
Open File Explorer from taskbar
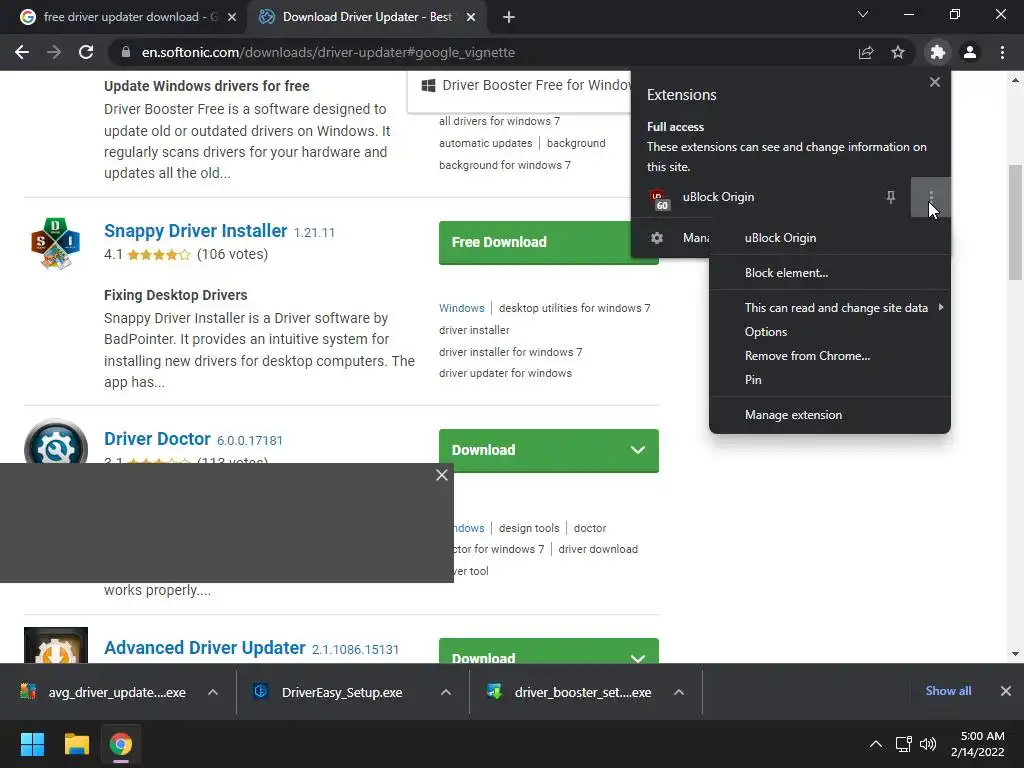click(x=76, y=744)
